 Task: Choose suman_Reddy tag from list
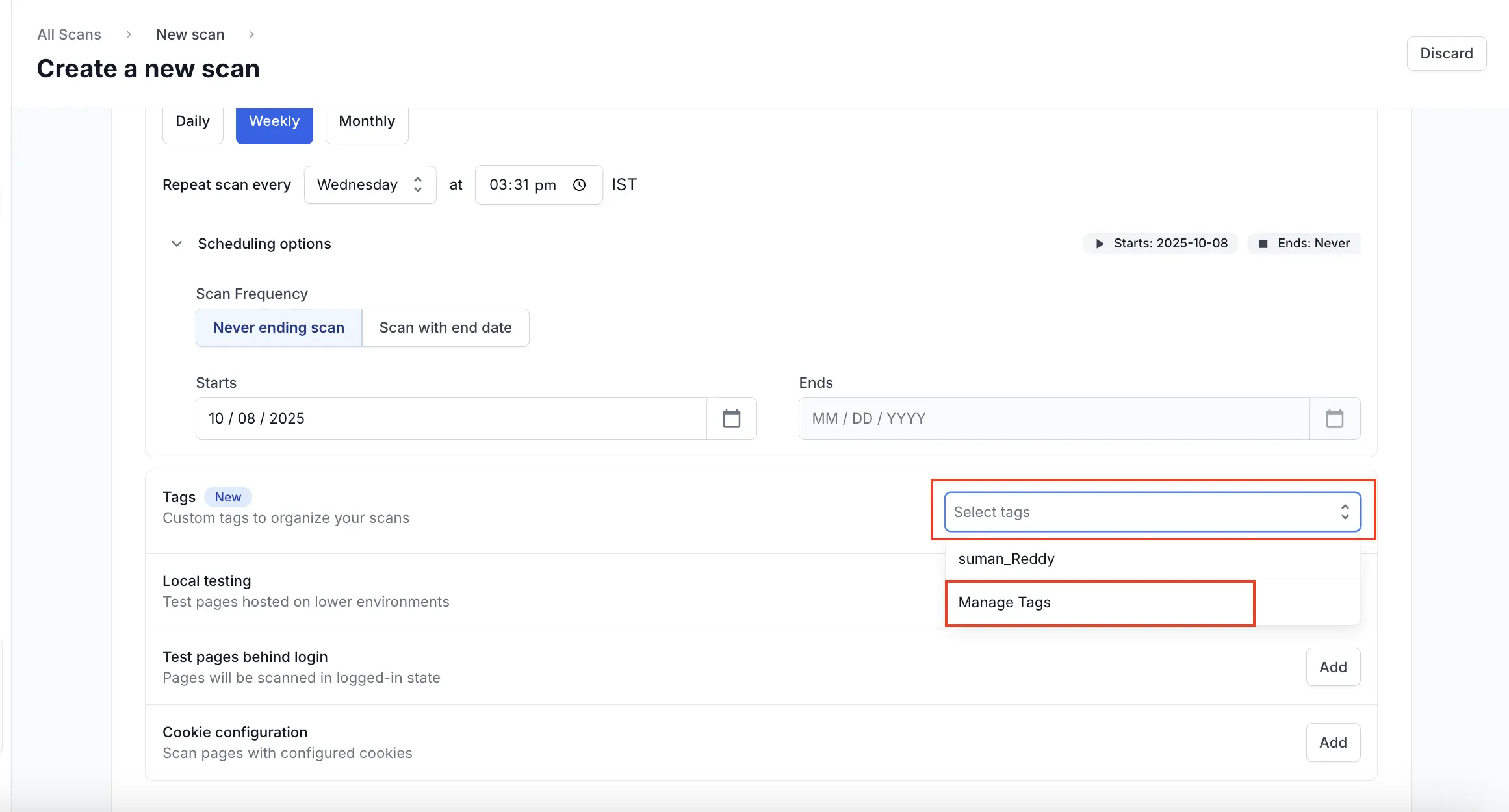click(x=1006, y=559)
